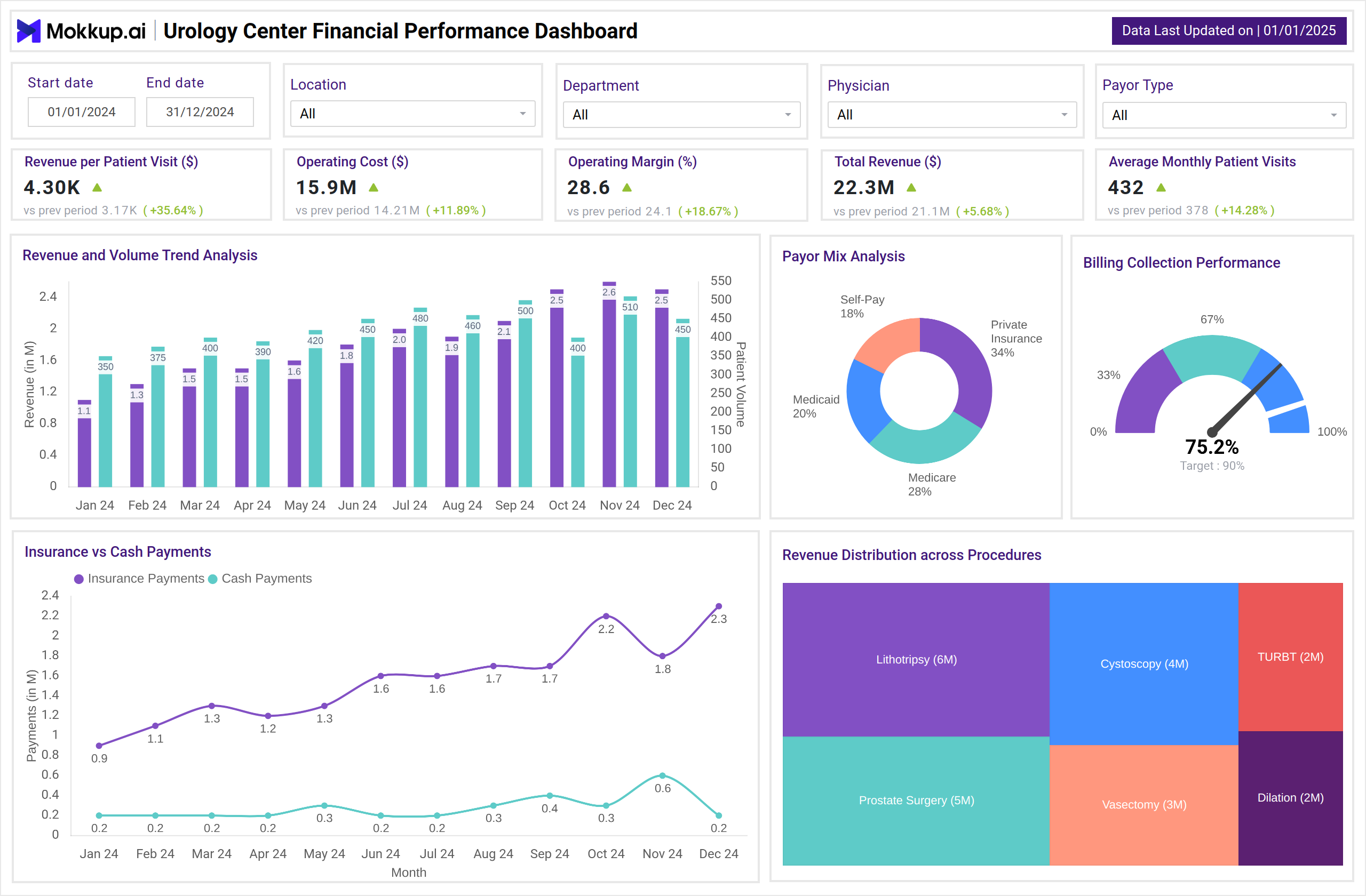Click the Revenue Distribution across Procedures heading
1366x896 pixels.
pos(912,555)
